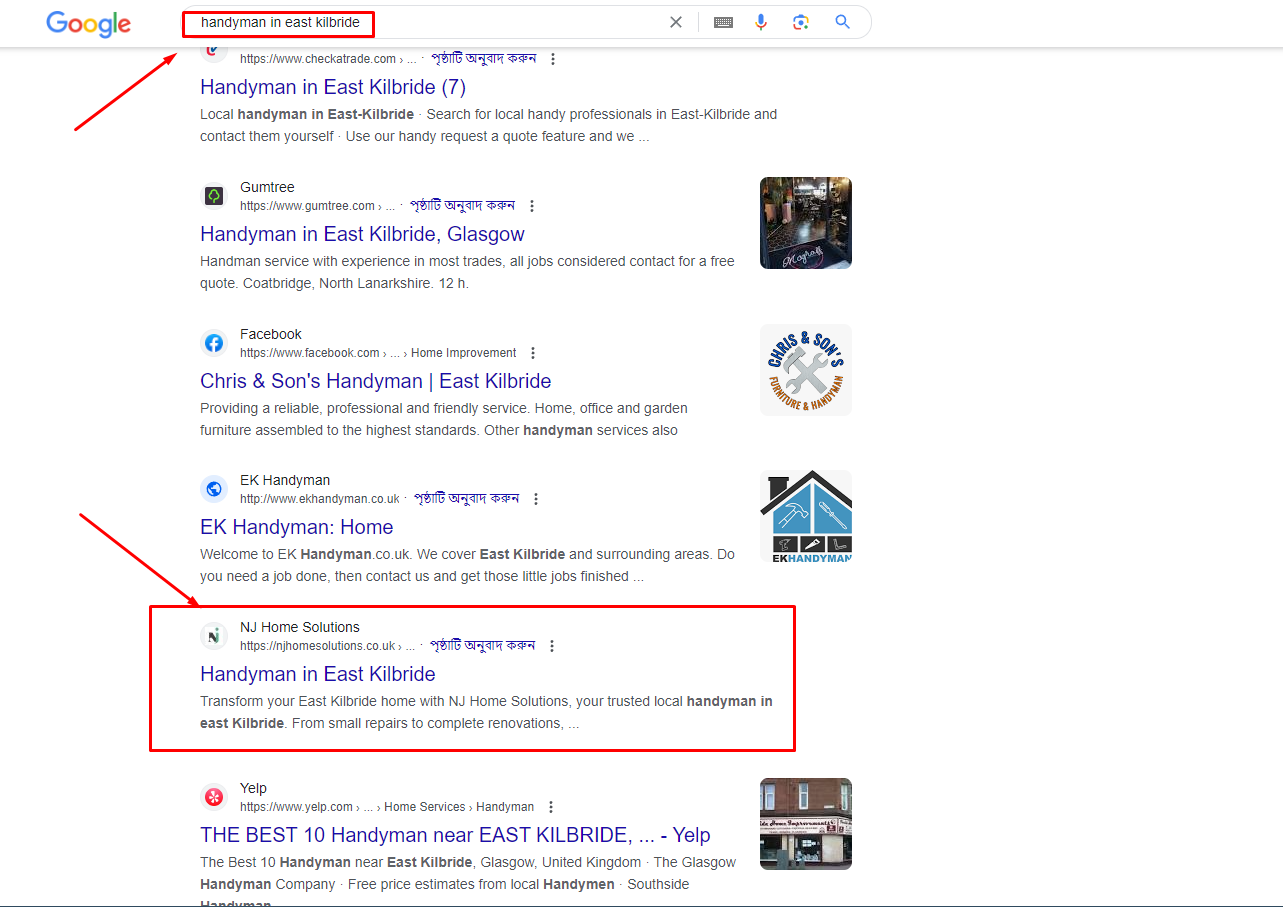Click the NJ Home Solutions favicon
This screenshot has width=1283, height=907.
point(214,636)
